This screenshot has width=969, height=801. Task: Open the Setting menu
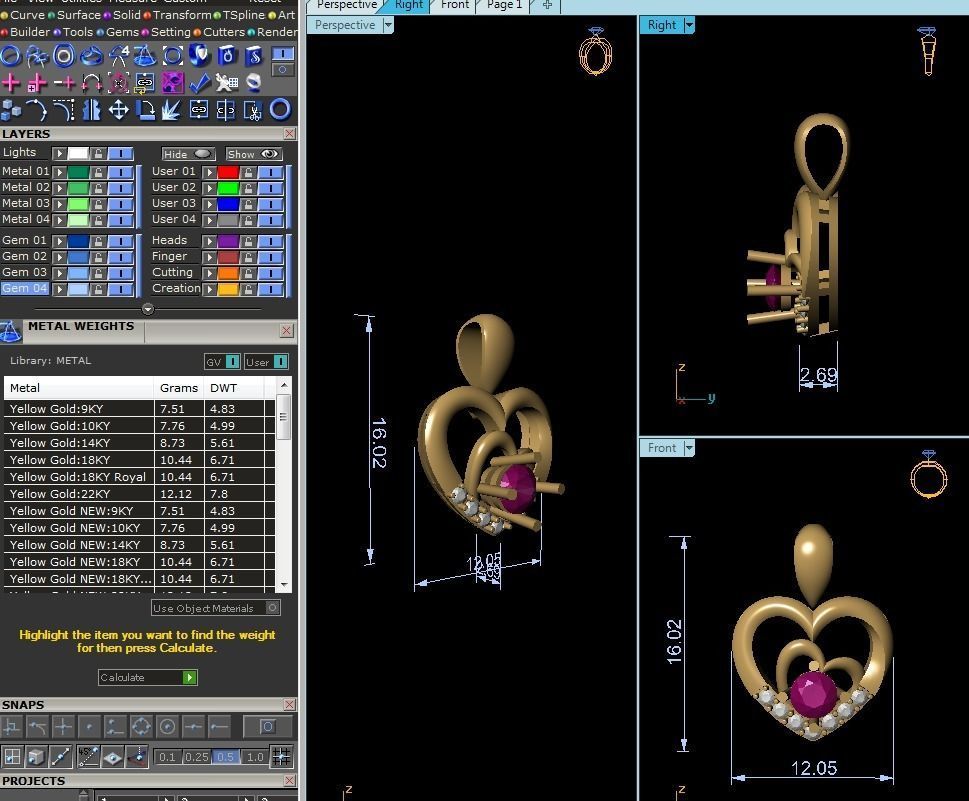click(x=171, y=32)
